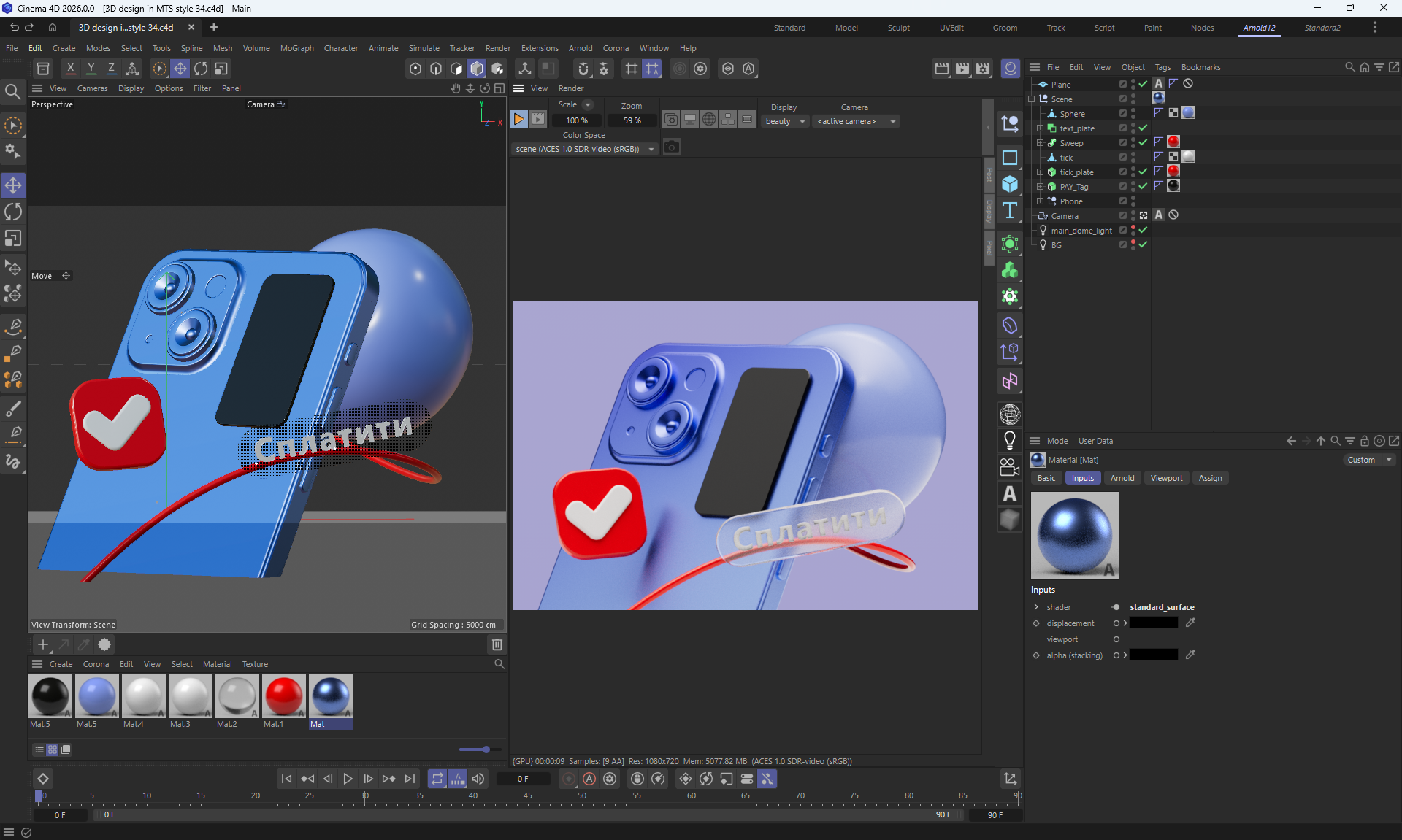Select the red Mat.1 material thumbnail

point(283,695)
